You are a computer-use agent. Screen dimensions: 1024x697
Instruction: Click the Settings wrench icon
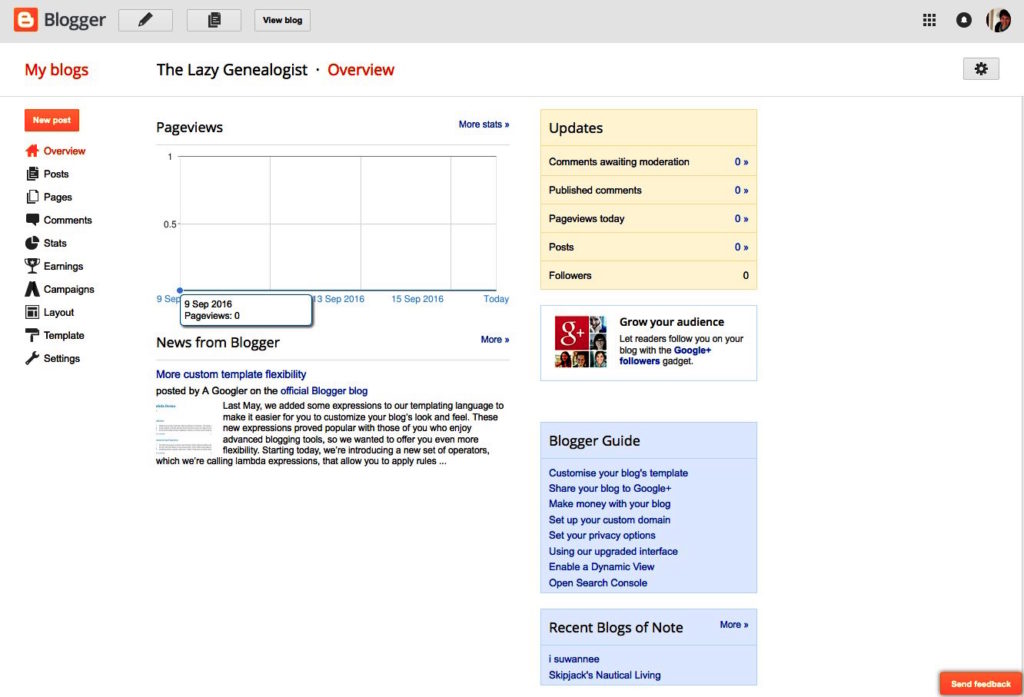click(x=32, y=358)
